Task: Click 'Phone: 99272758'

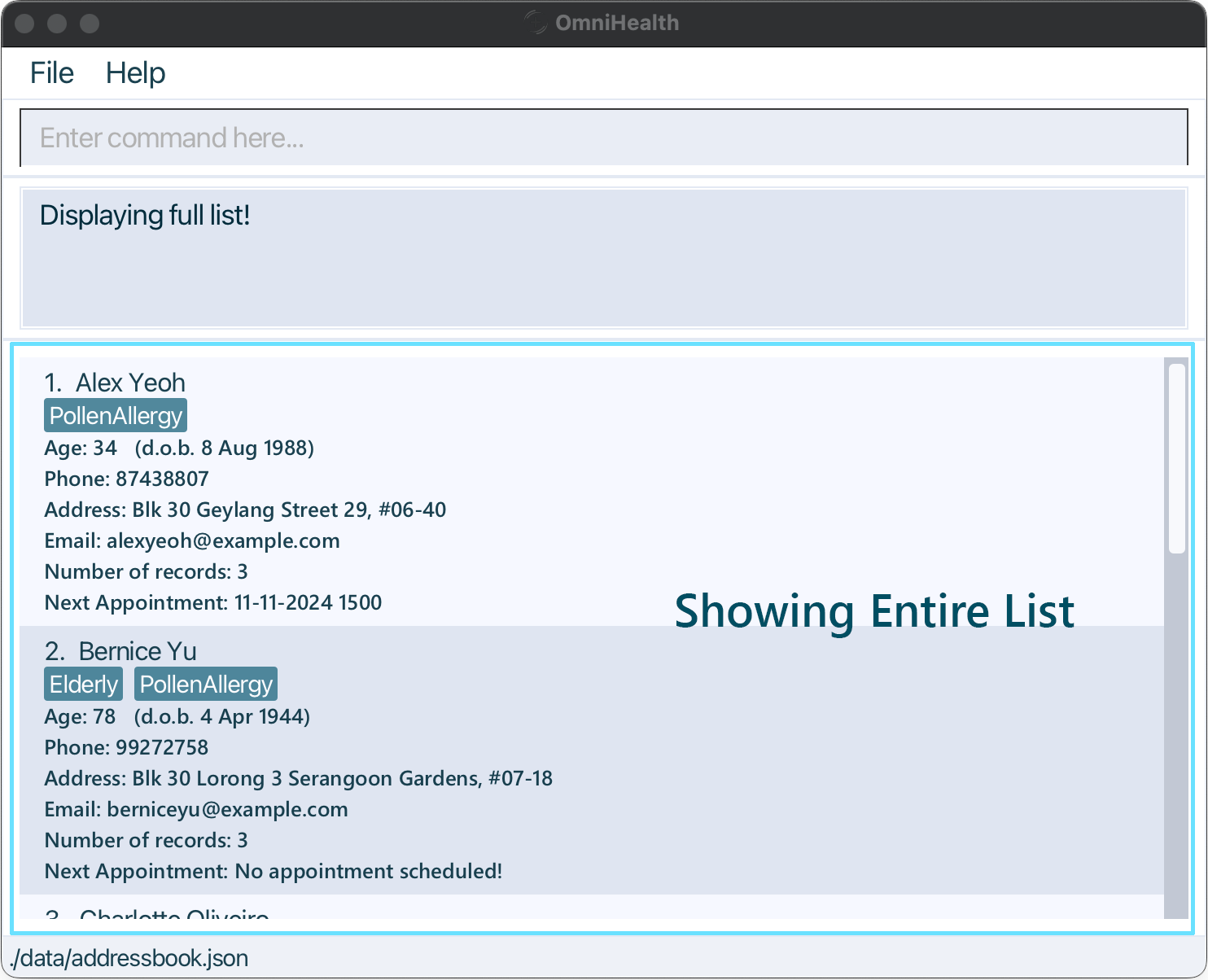Action: 126,747
